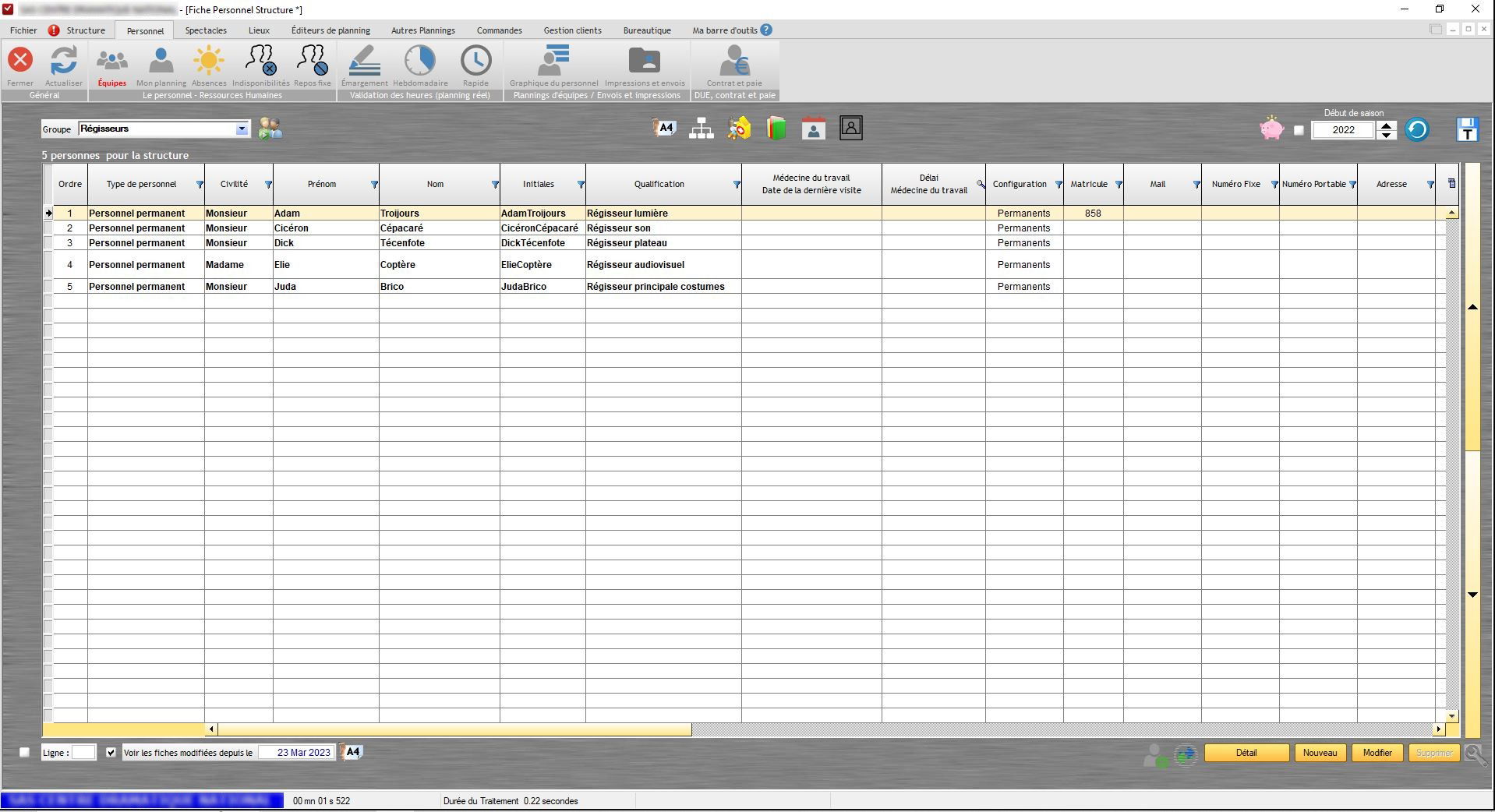Open the Absences sun icon

click(209, 60)
